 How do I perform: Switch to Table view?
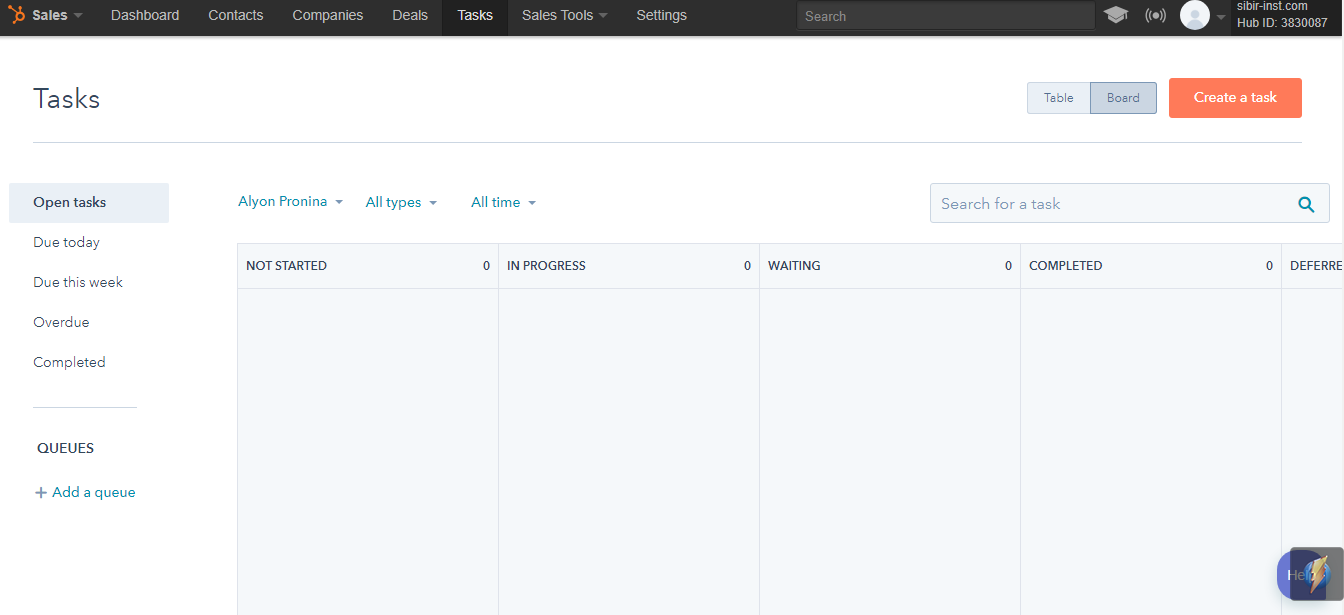[1058, 97]
